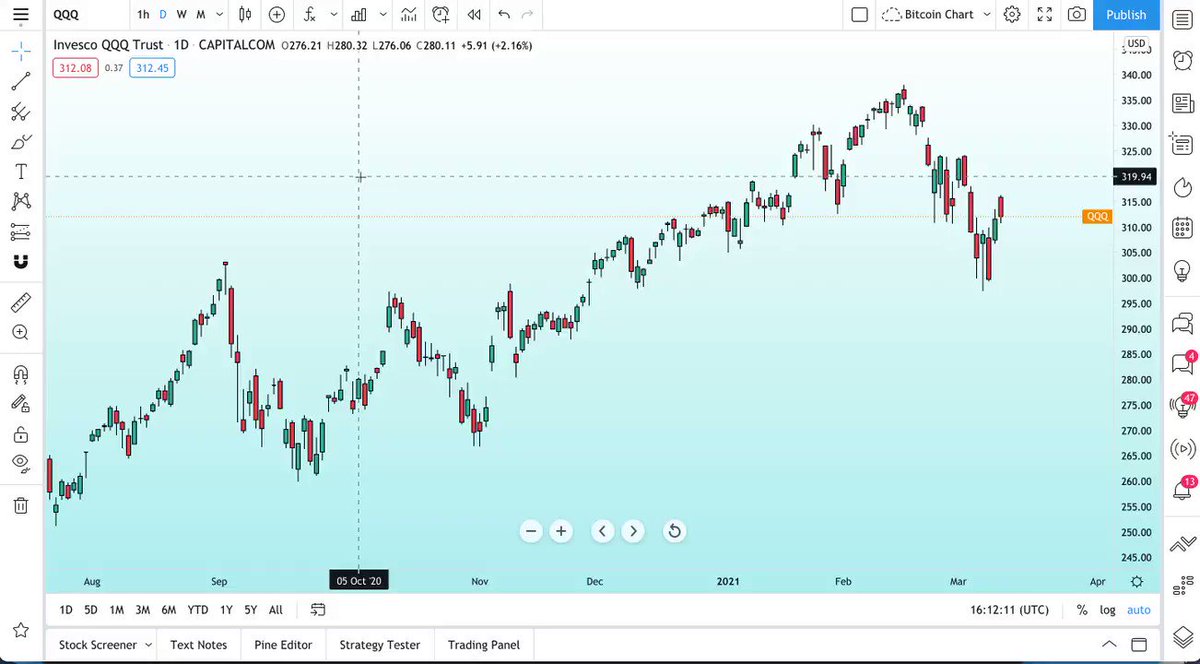The height and width of the screenshot is (664, 1200).
Task: Open the object tree layers panel
Action: pos(1181,635)
